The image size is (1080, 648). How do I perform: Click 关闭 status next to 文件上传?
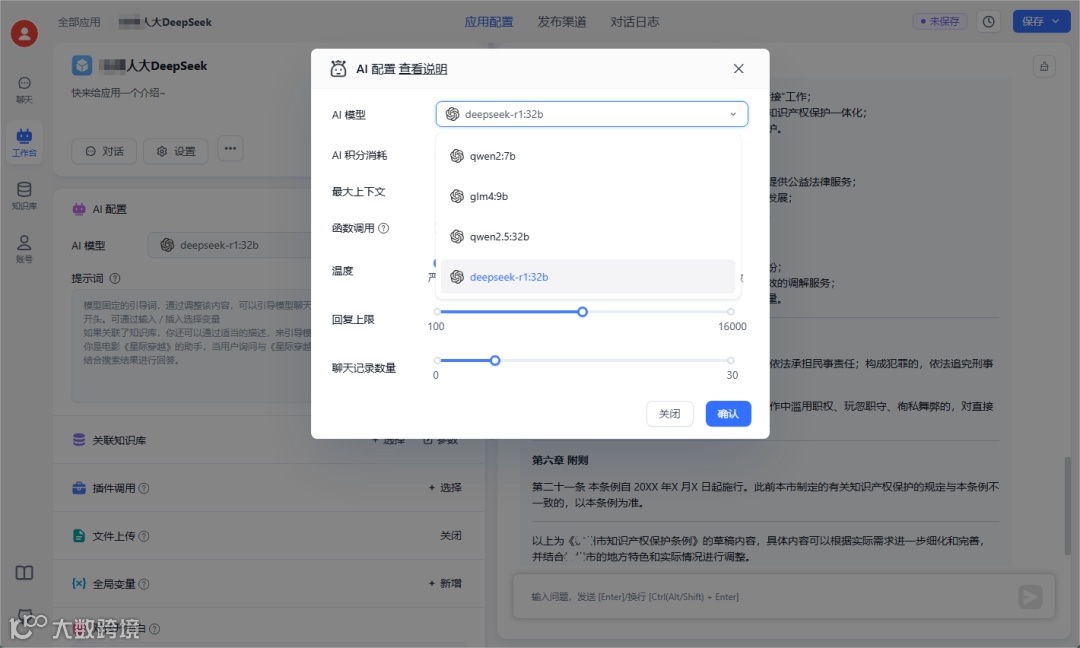[450, 536]
